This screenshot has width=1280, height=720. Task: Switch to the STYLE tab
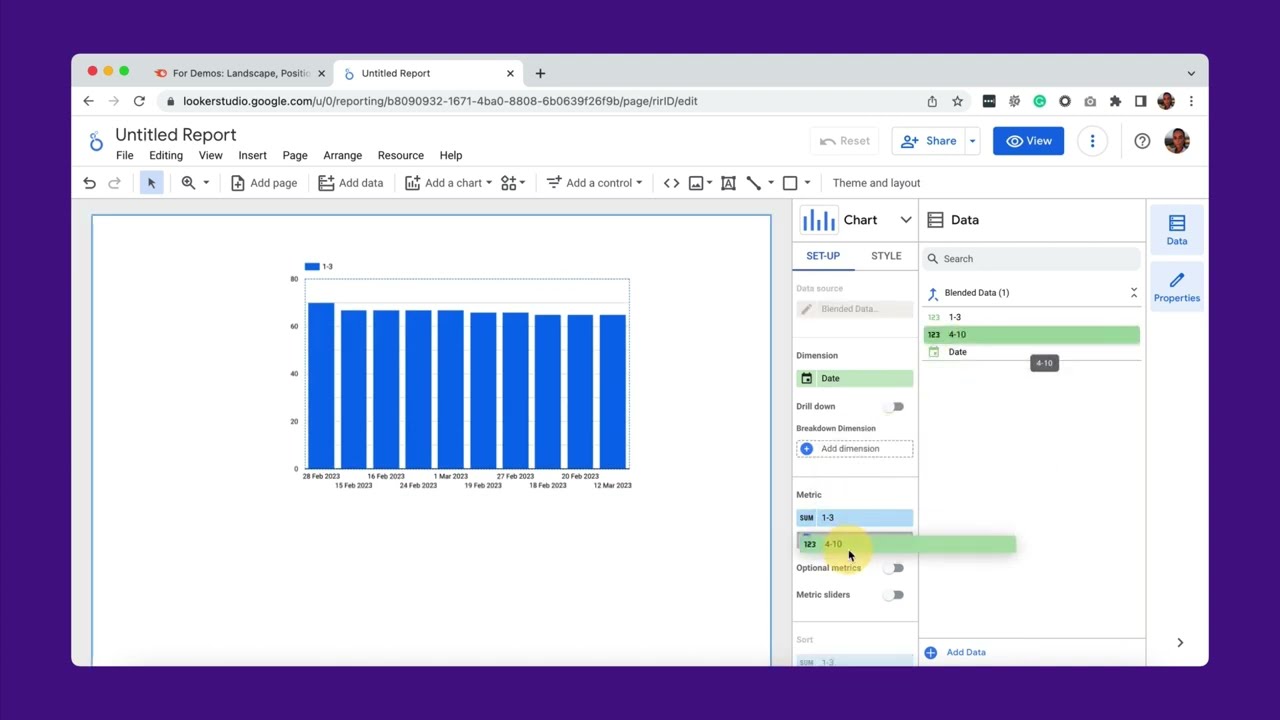885,256
